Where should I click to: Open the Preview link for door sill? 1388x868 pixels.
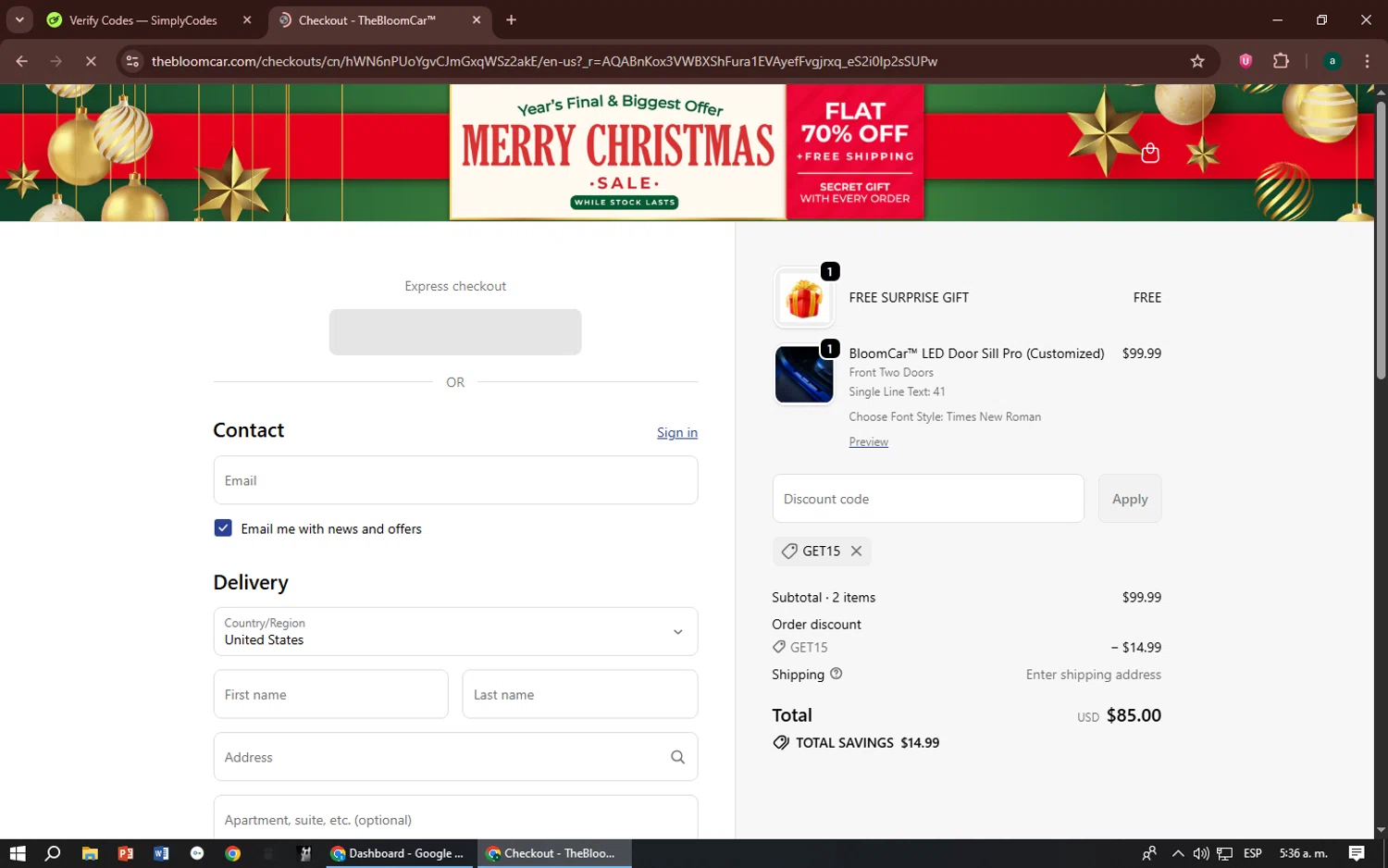point(869,442)
